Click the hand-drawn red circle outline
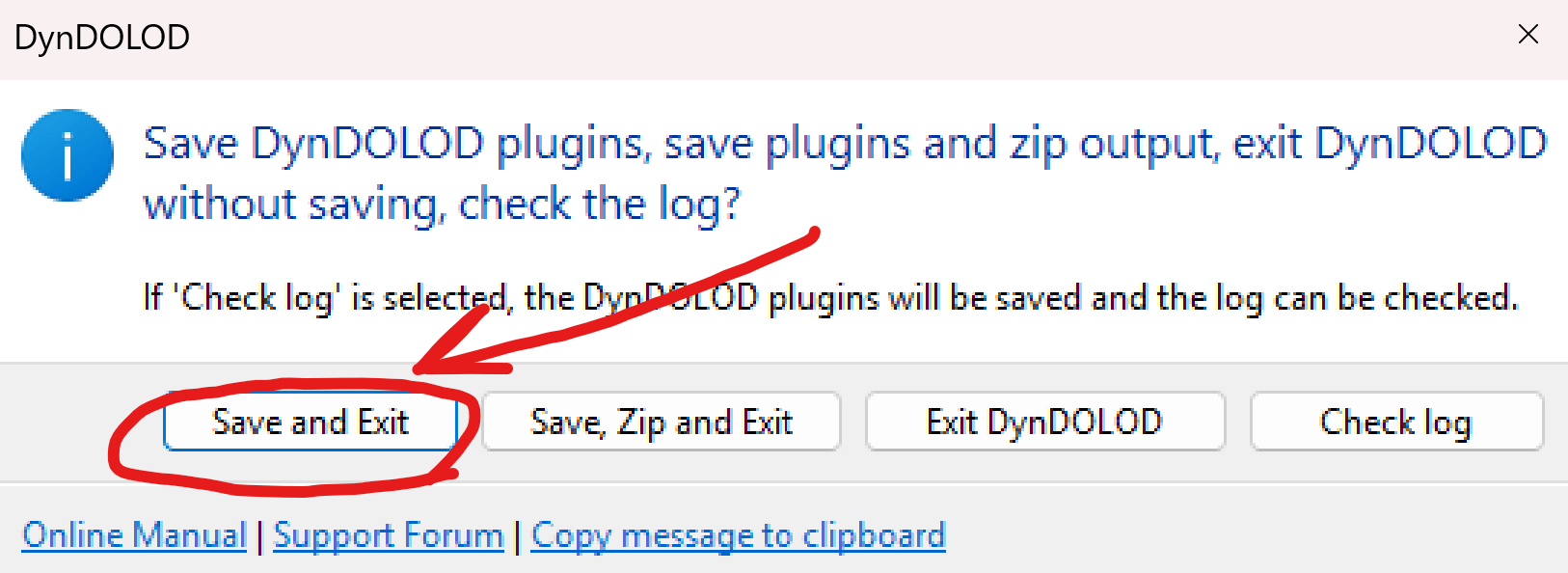 116,453
